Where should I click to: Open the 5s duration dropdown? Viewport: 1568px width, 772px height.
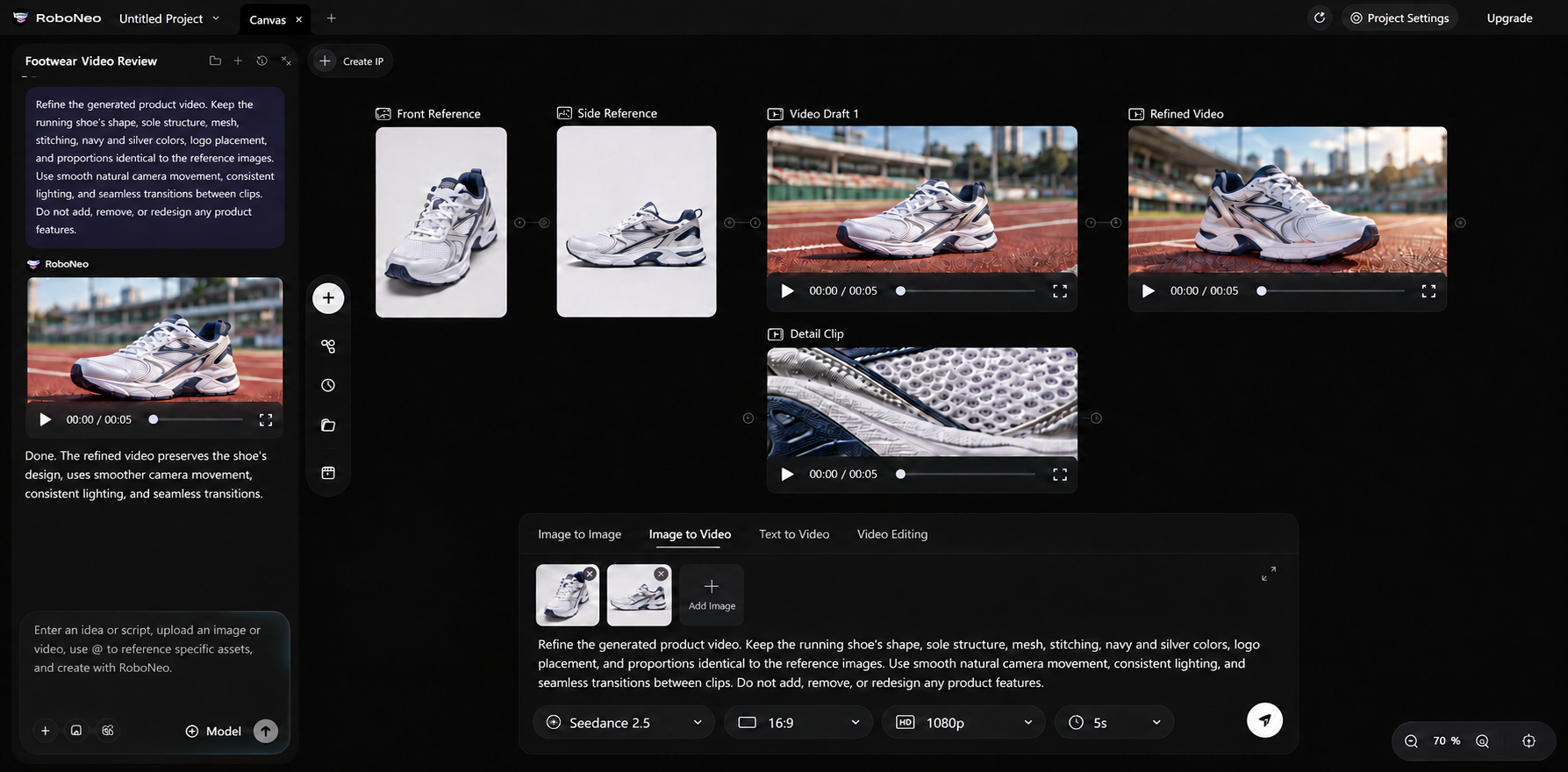1114,723
